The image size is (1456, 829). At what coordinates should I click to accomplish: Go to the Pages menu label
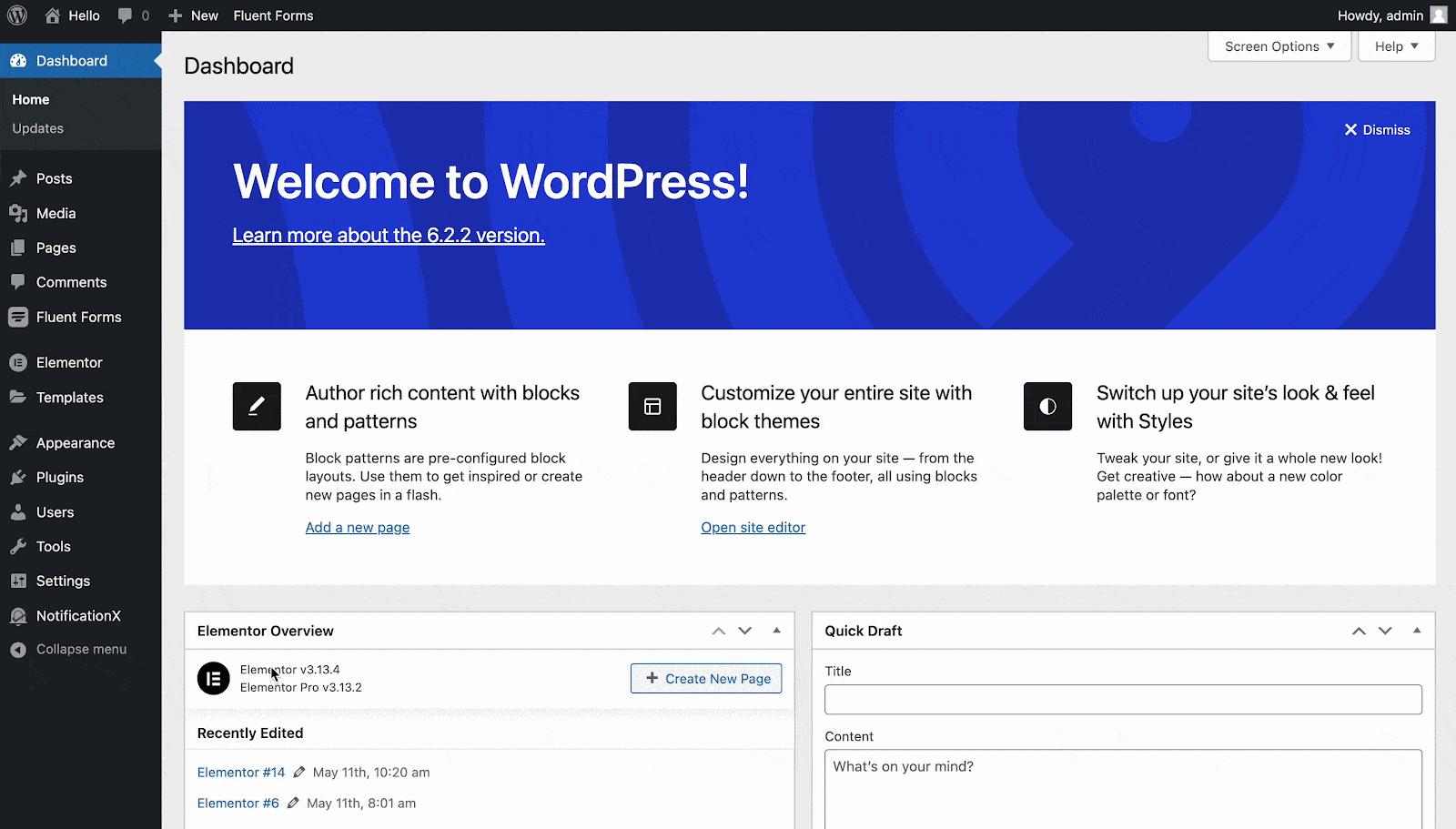point(56,248)
